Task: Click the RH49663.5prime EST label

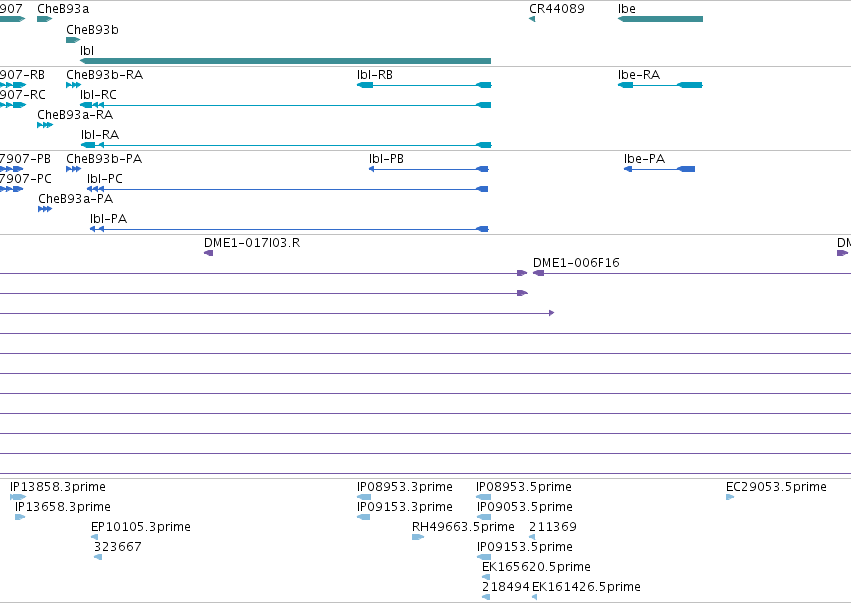Action: click(x=463, y=527)
